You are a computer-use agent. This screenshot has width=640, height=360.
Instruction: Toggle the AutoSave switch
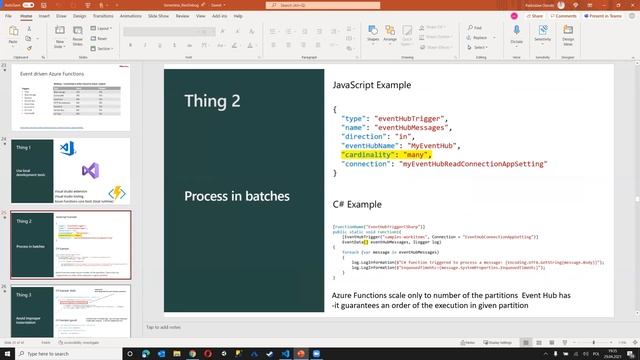(x=28, y=5)
